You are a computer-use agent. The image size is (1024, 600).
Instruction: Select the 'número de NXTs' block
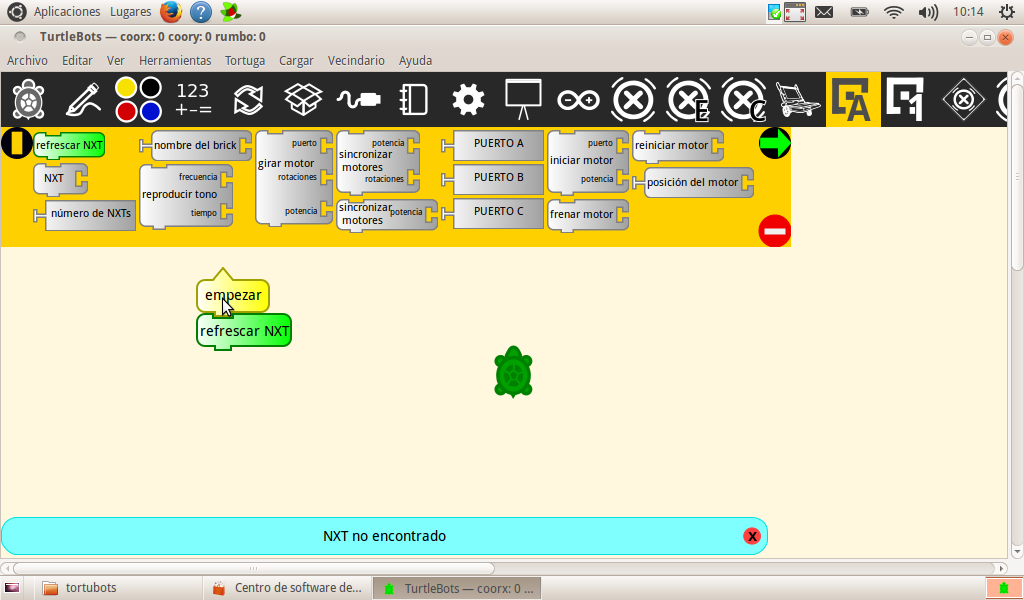click(x=85, y=214)
